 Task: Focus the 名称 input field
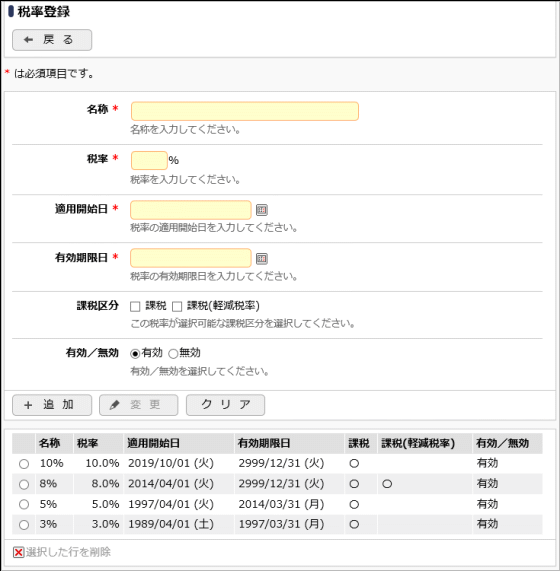point(245,111)
